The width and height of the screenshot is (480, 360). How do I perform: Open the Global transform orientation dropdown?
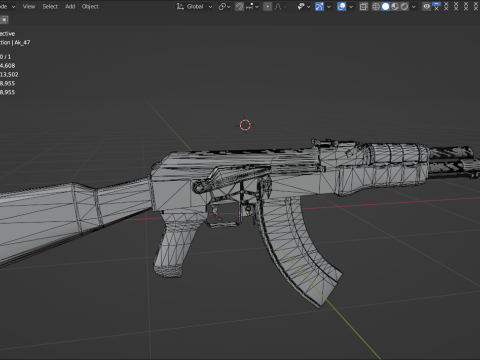point(195,6)
